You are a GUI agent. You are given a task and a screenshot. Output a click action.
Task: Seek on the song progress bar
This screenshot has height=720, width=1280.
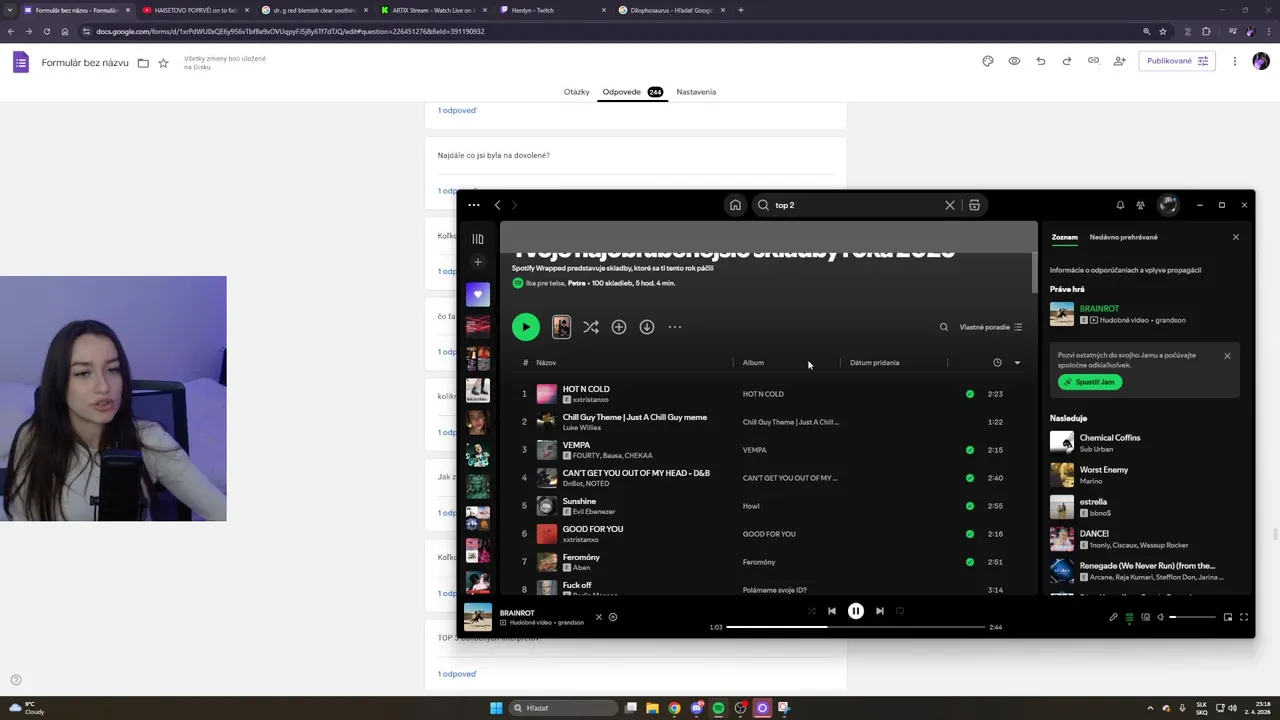point(856,627)
